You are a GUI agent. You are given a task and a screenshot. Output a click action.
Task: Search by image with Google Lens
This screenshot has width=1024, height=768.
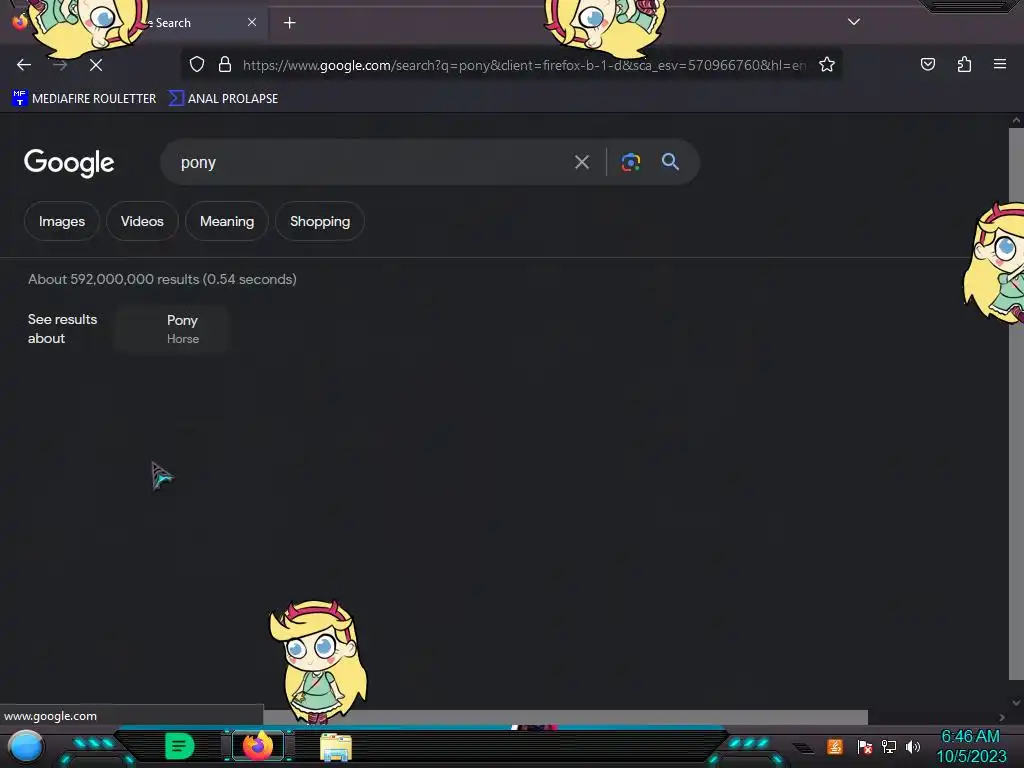630,162
